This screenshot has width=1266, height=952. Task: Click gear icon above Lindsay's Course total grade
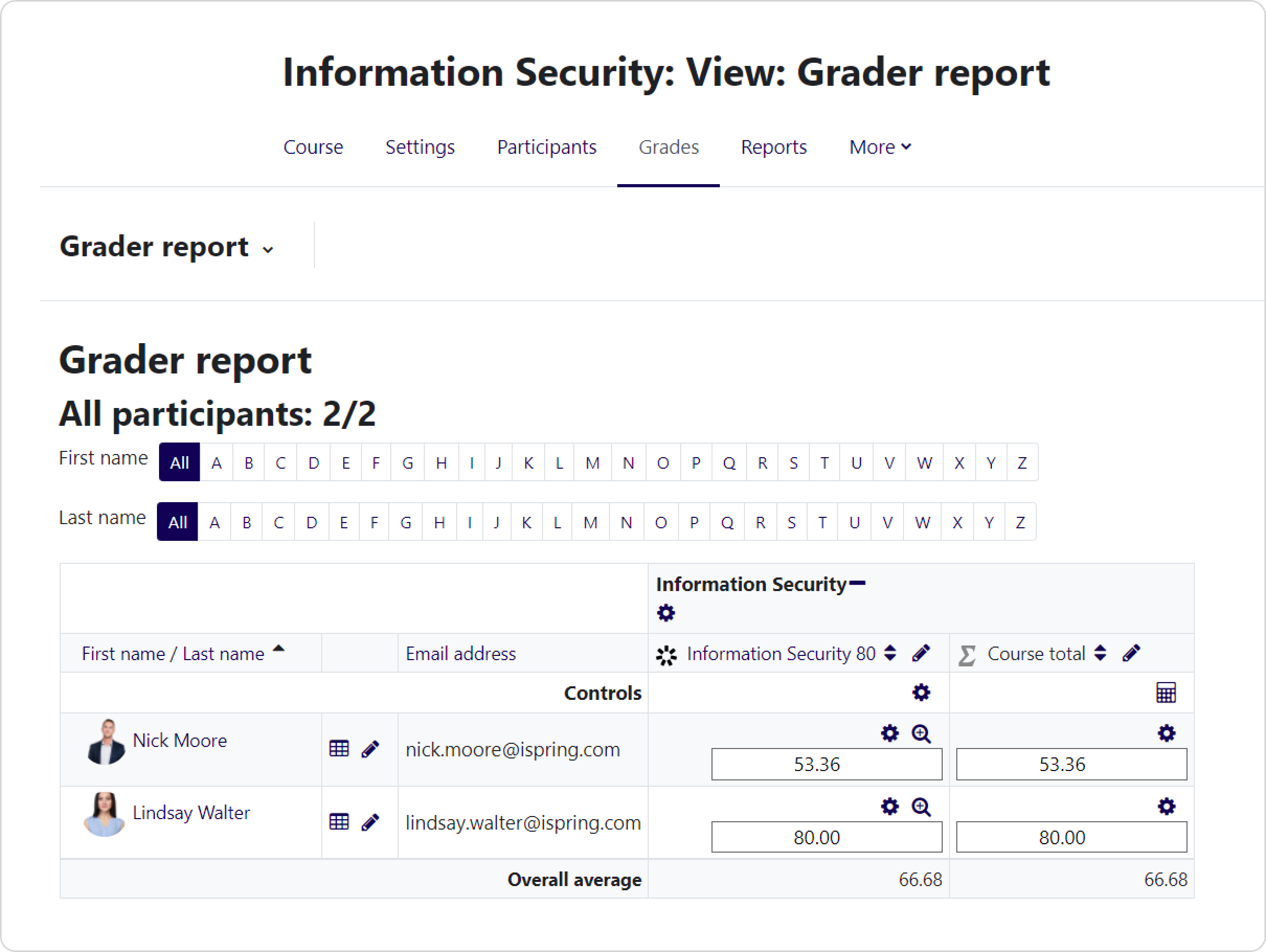1166,807
